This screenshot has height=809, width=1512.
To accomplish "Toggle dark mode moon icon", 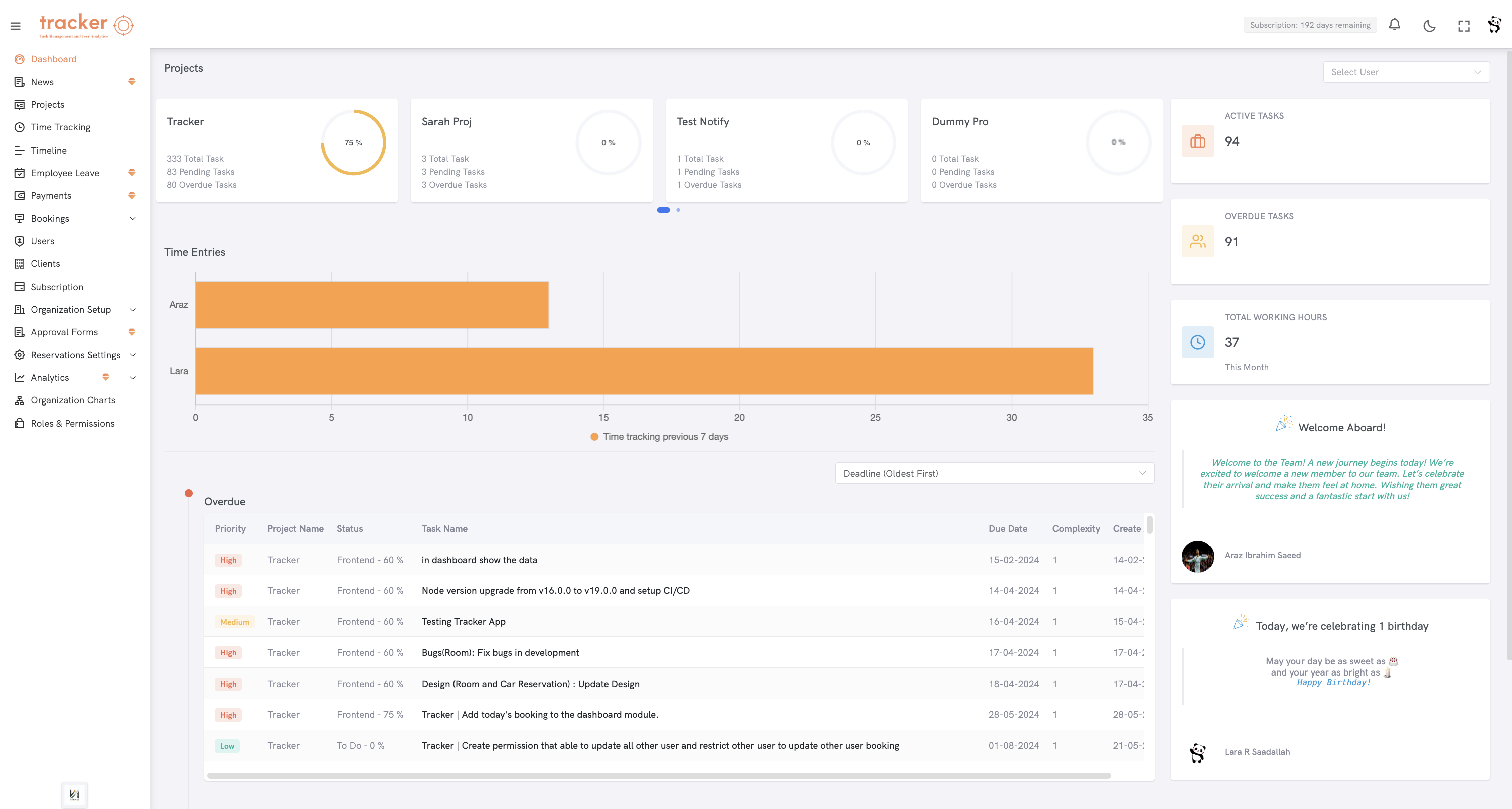I will [x=1429, y=25].
